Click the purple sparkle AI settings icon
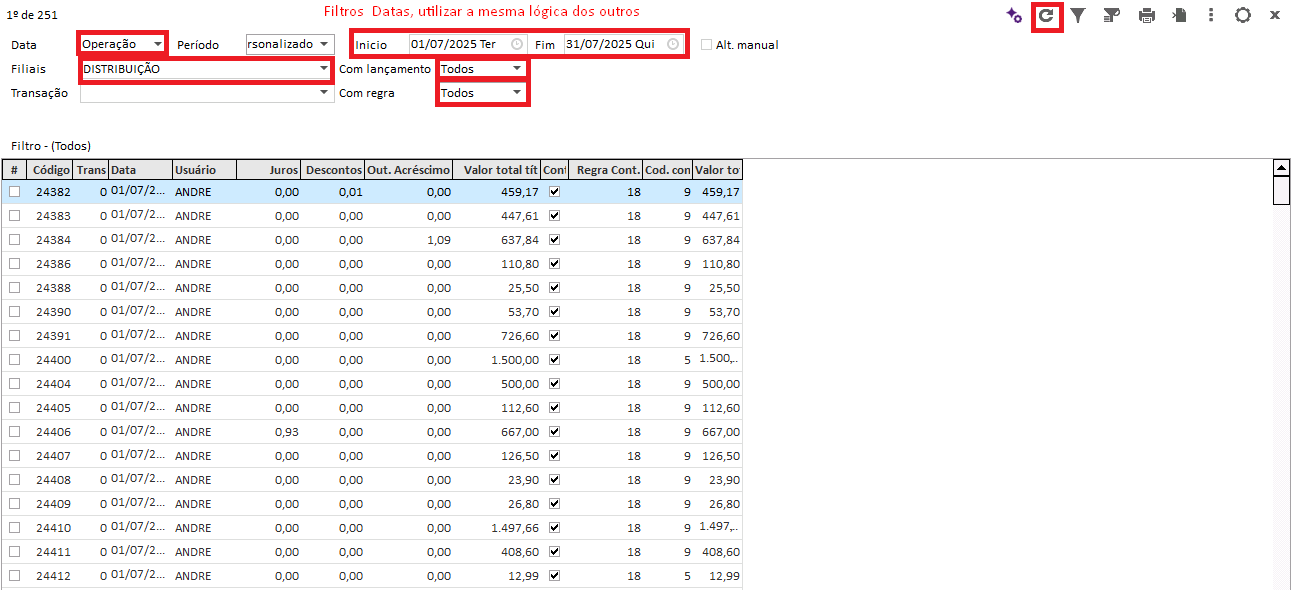The image size is (1291, 590). point(1013,16)
